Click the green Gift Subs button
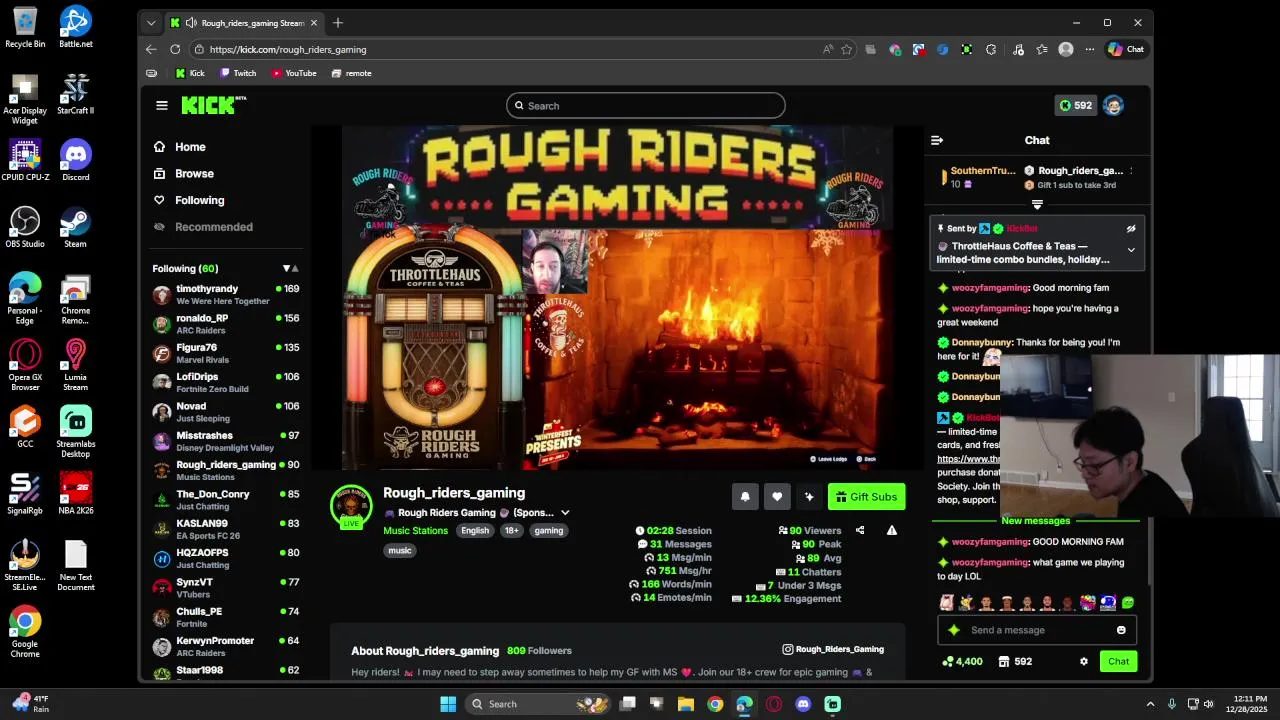The image size is (1280, 720). pos(866,497)
